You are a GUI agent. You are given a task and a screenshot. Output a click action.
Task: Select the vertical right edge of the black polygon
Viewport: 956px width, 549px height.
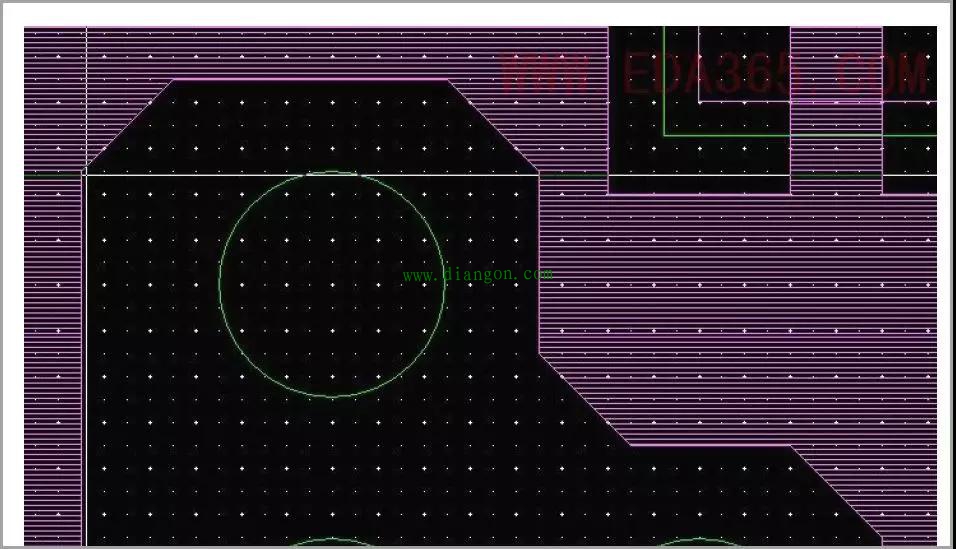pyautogui.click(x=539, y=262)
